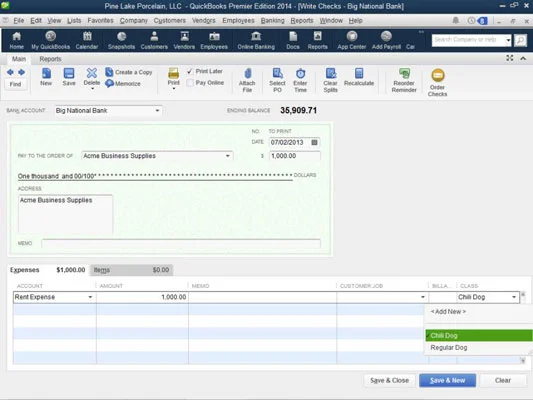This screenshot has width=533, height=400.
Task: Maximize the form with full-screen icon
Action: point(510,58)
